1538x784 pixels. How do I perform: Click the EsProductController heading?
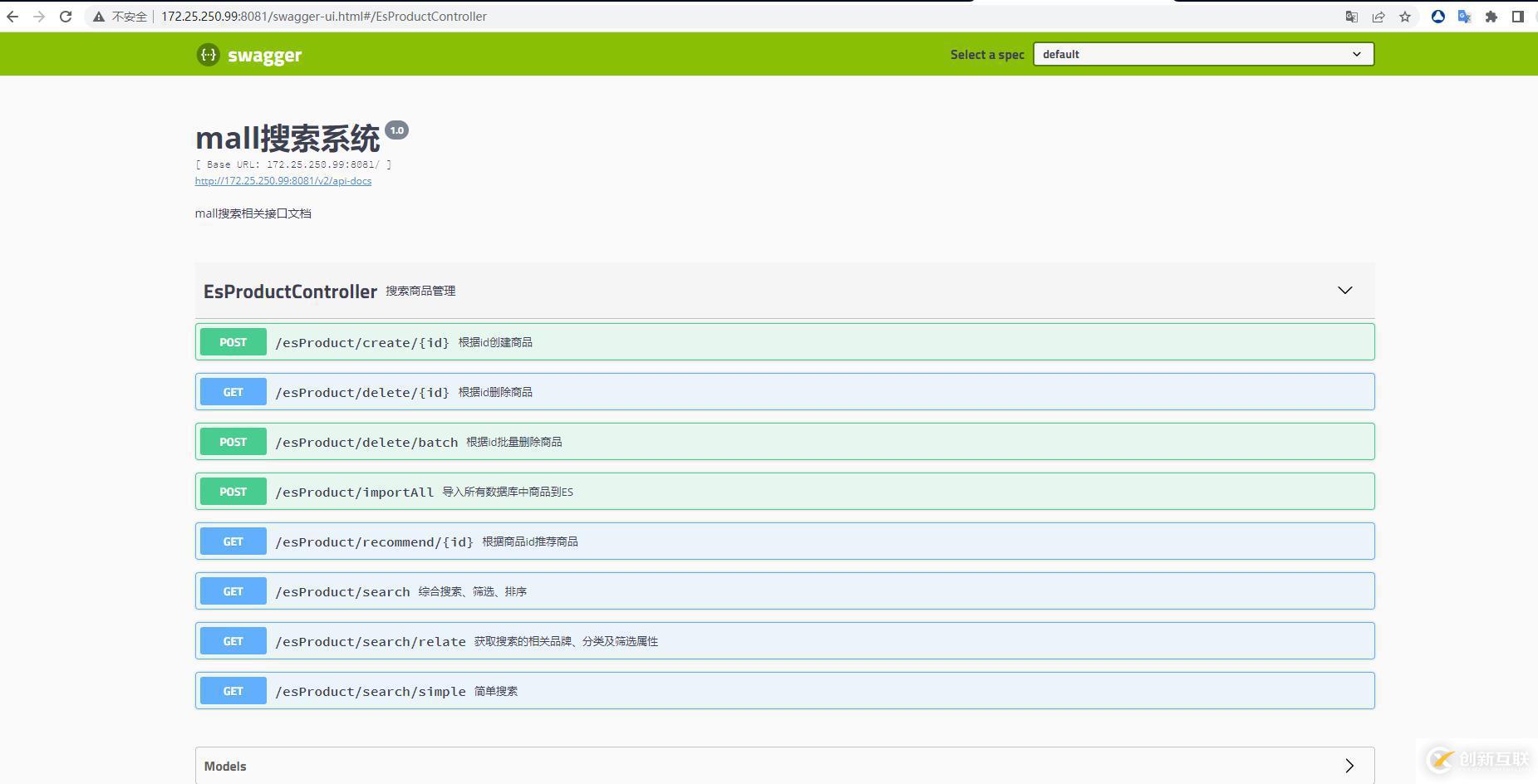click(290, 292)
